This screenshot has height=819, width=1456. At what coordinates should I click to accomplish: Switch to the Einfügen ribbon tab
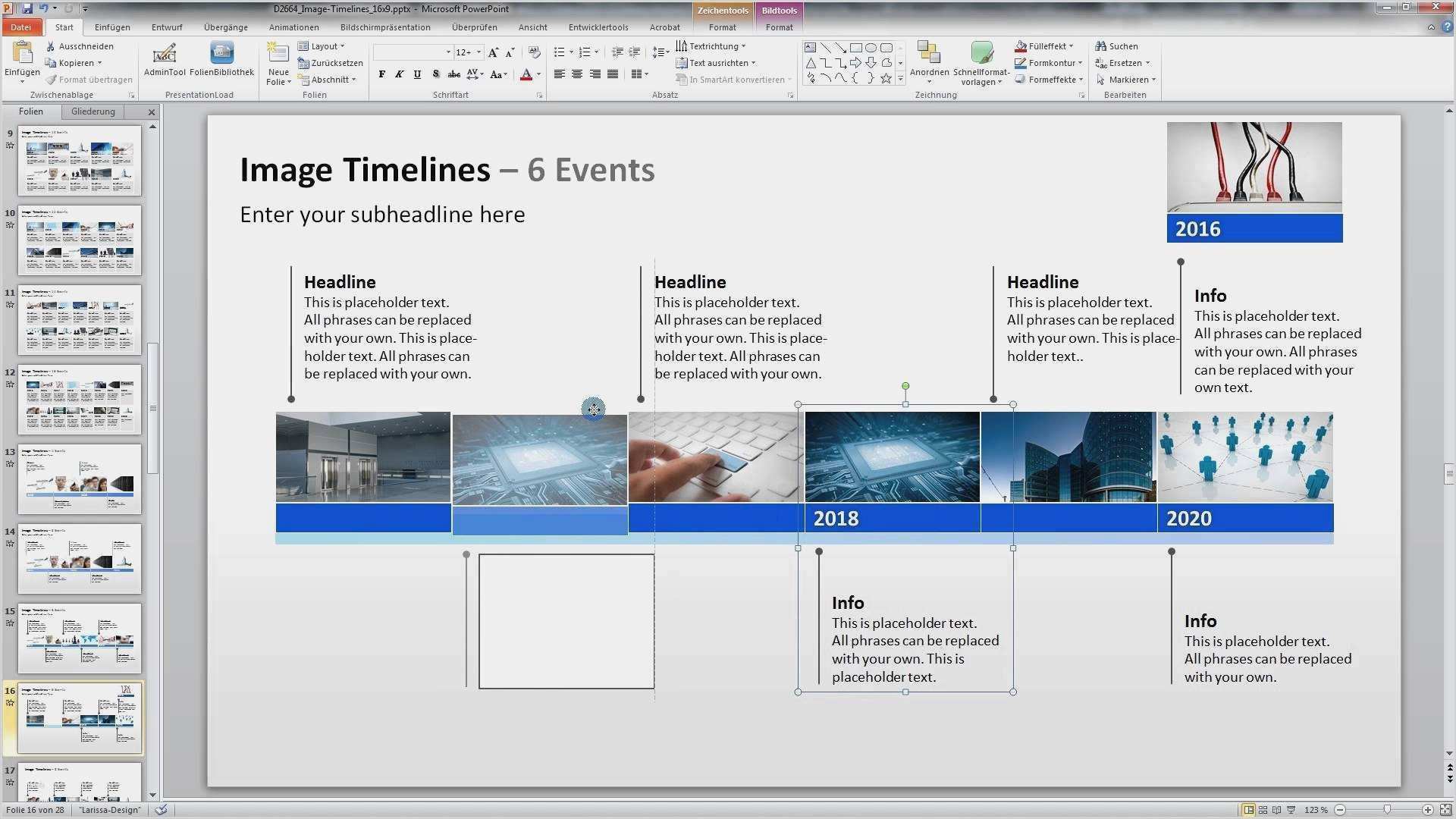[112, 27]
